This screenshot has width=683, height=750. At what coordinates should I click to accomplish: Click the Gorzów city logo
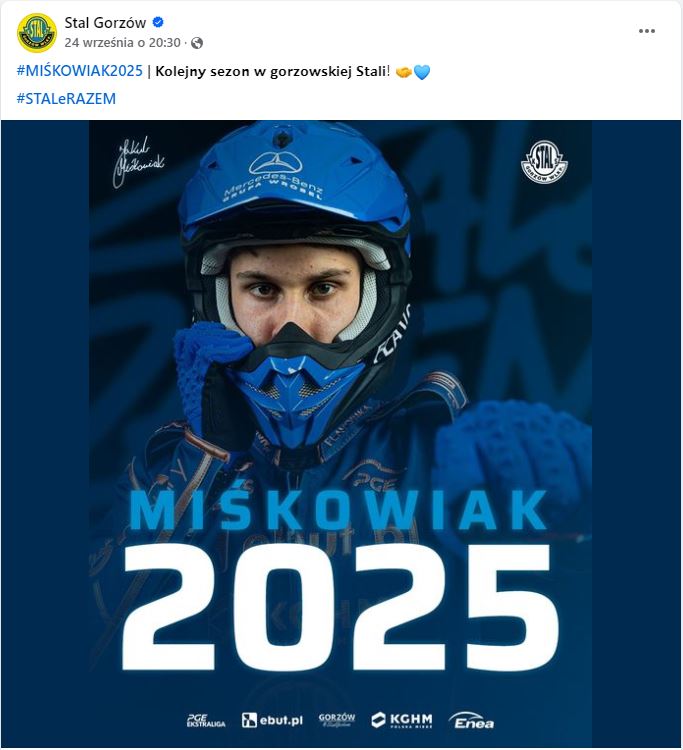tap(337, 720)
